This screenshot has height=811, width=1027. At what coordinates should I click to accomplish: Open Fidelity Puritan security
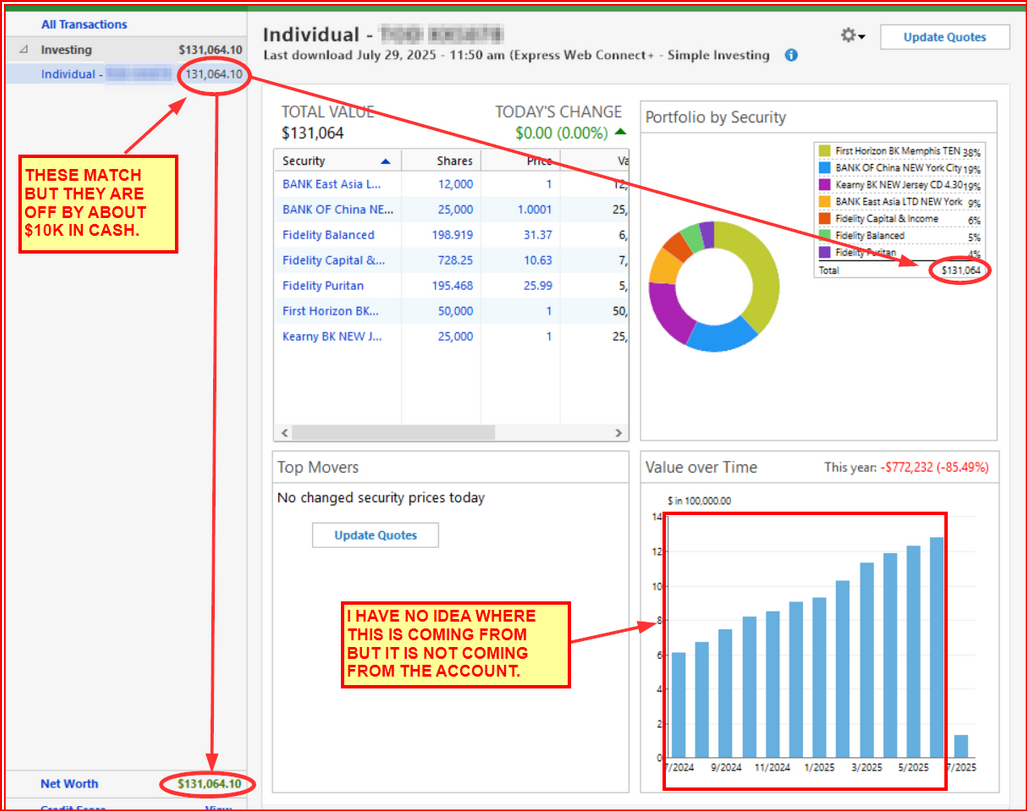click(323, 286)
